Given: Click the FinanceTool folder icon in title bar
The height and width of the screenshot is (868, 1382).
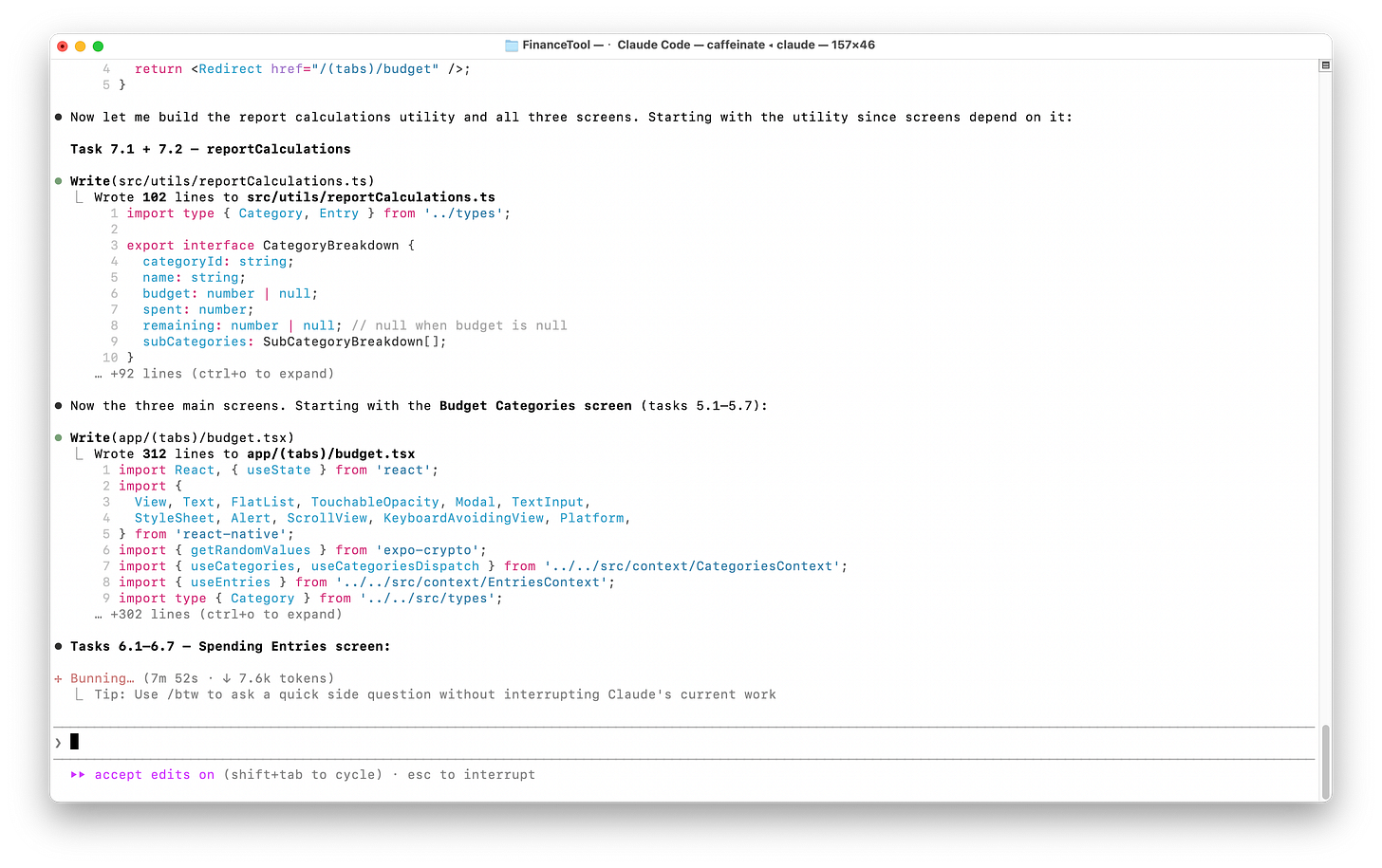Looking at the screenshot, I should tap(512, 45).
